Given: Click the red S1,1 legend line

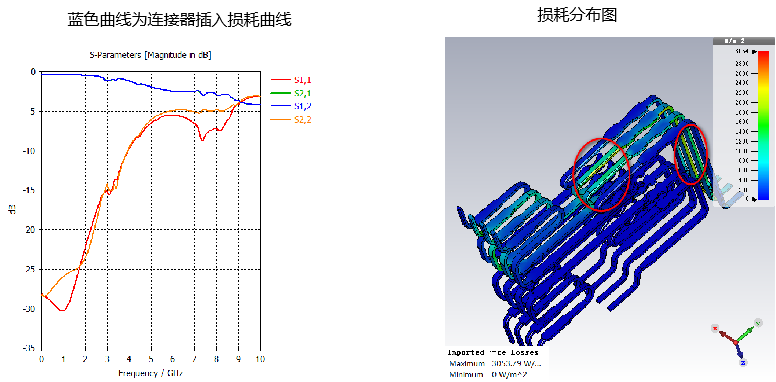Looking at the screenshot, I should tap(280, 80).
